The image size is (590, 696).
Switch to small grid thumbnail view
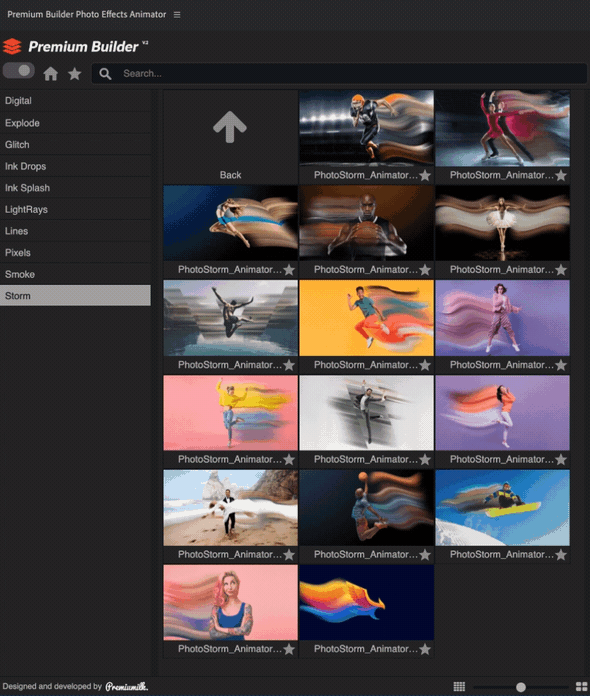point(459,687)
